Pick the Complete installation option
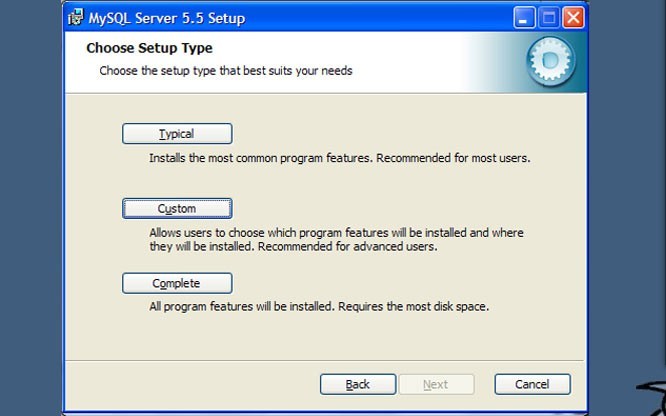 pyautogui.click(x=177, y=284)
